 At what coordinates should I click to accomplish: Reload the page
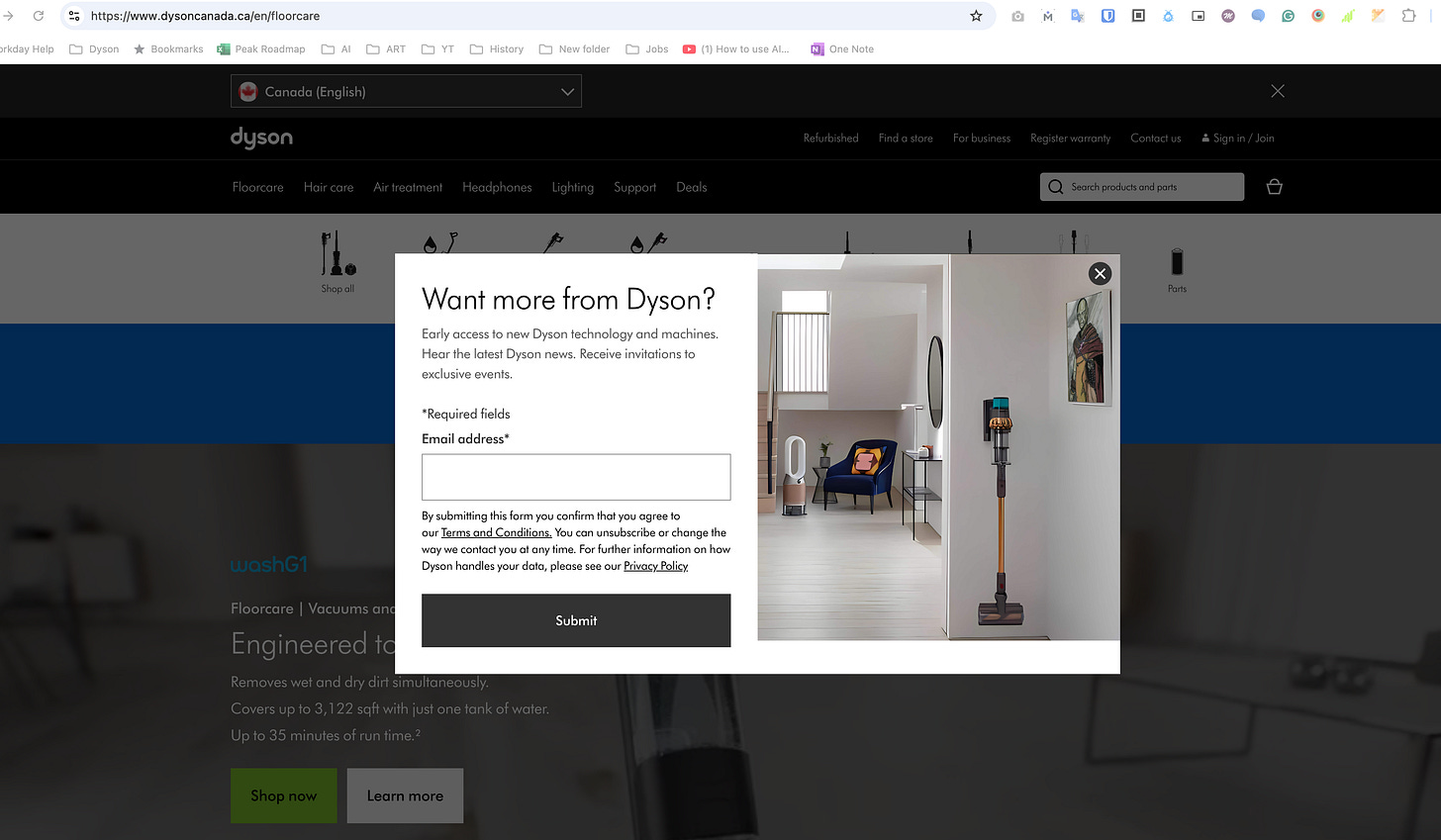coord(39,16)
